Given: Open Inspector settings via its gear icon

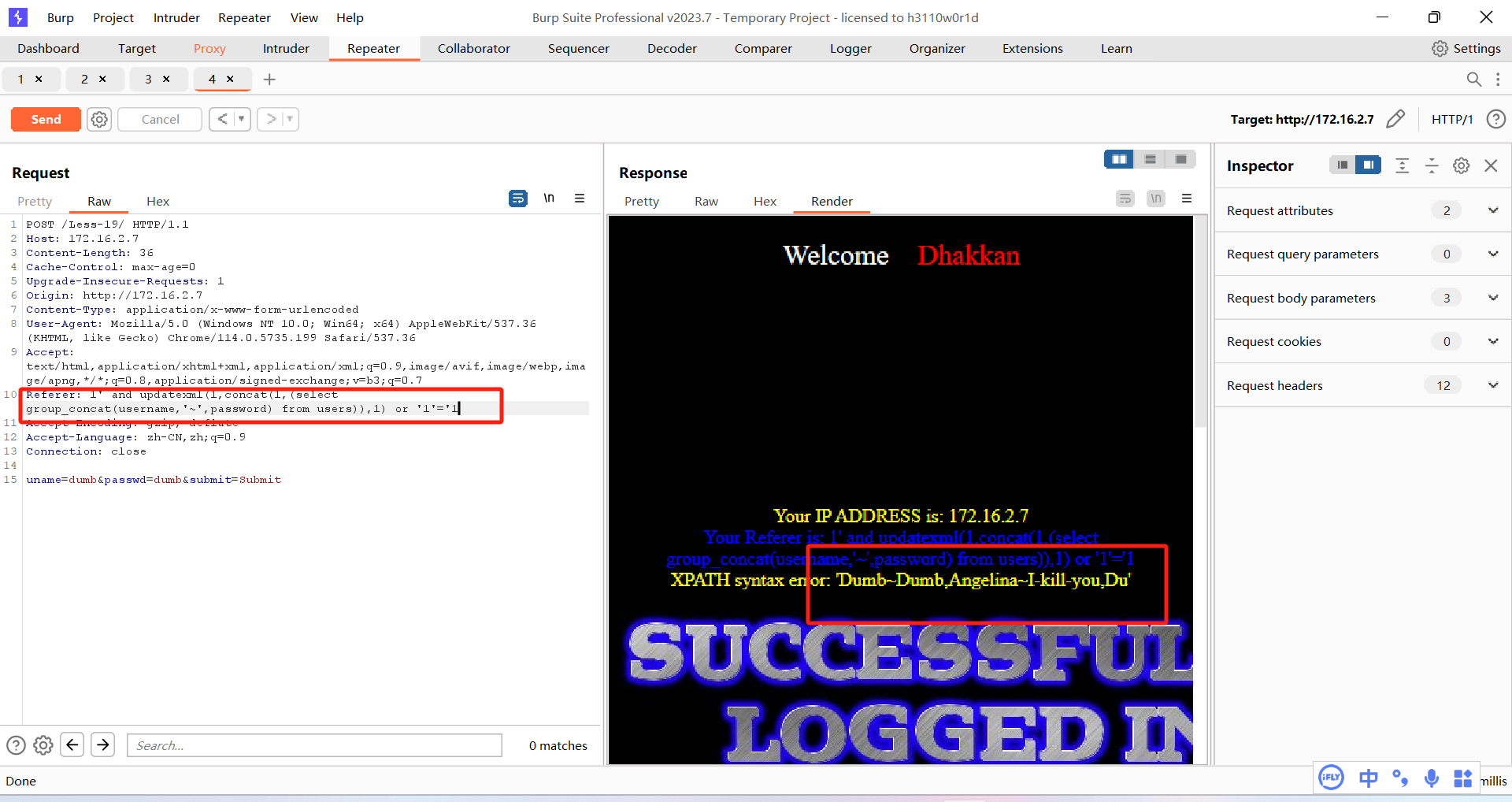Looking at the screenshot, I should point(1462,165).
